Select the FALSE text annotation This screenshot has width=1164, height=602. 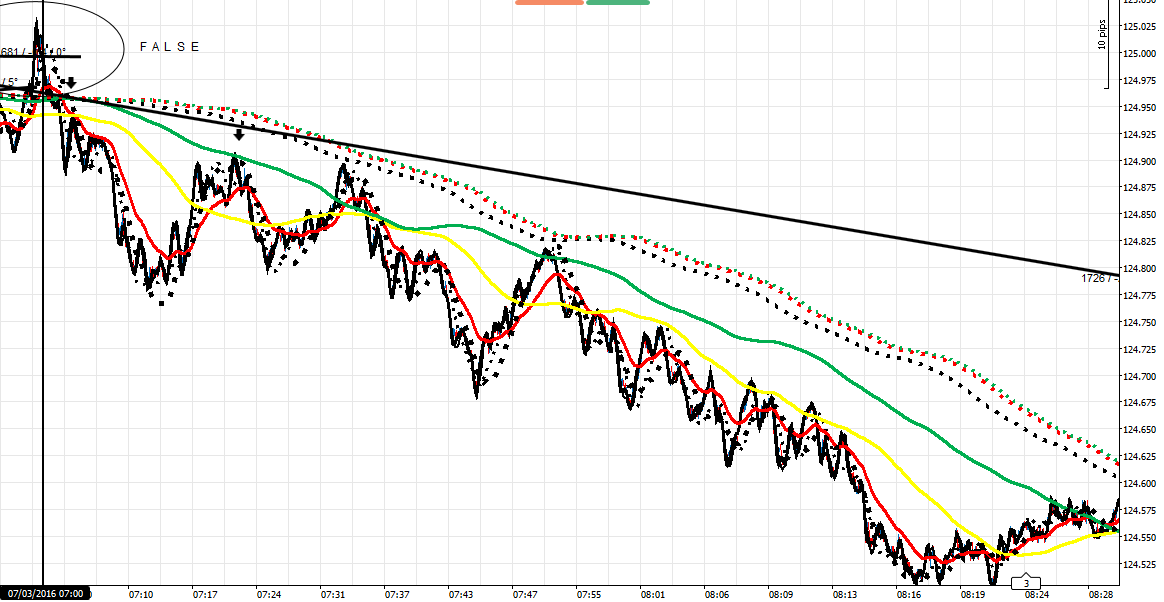click(170, 47)
